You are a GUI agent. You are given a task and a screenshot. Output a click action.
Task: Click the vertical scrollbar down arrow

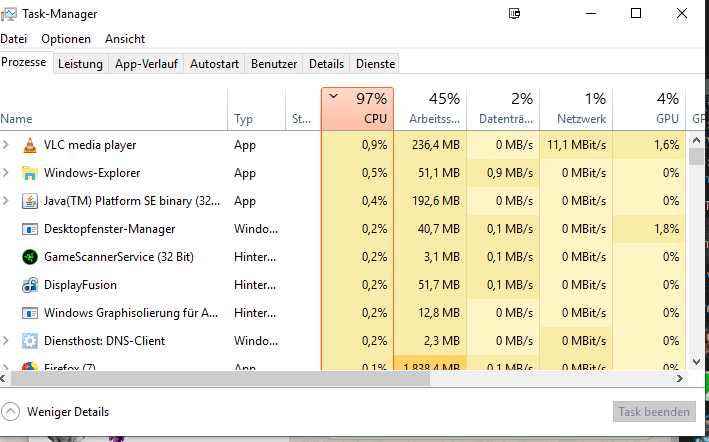[696, 362]
